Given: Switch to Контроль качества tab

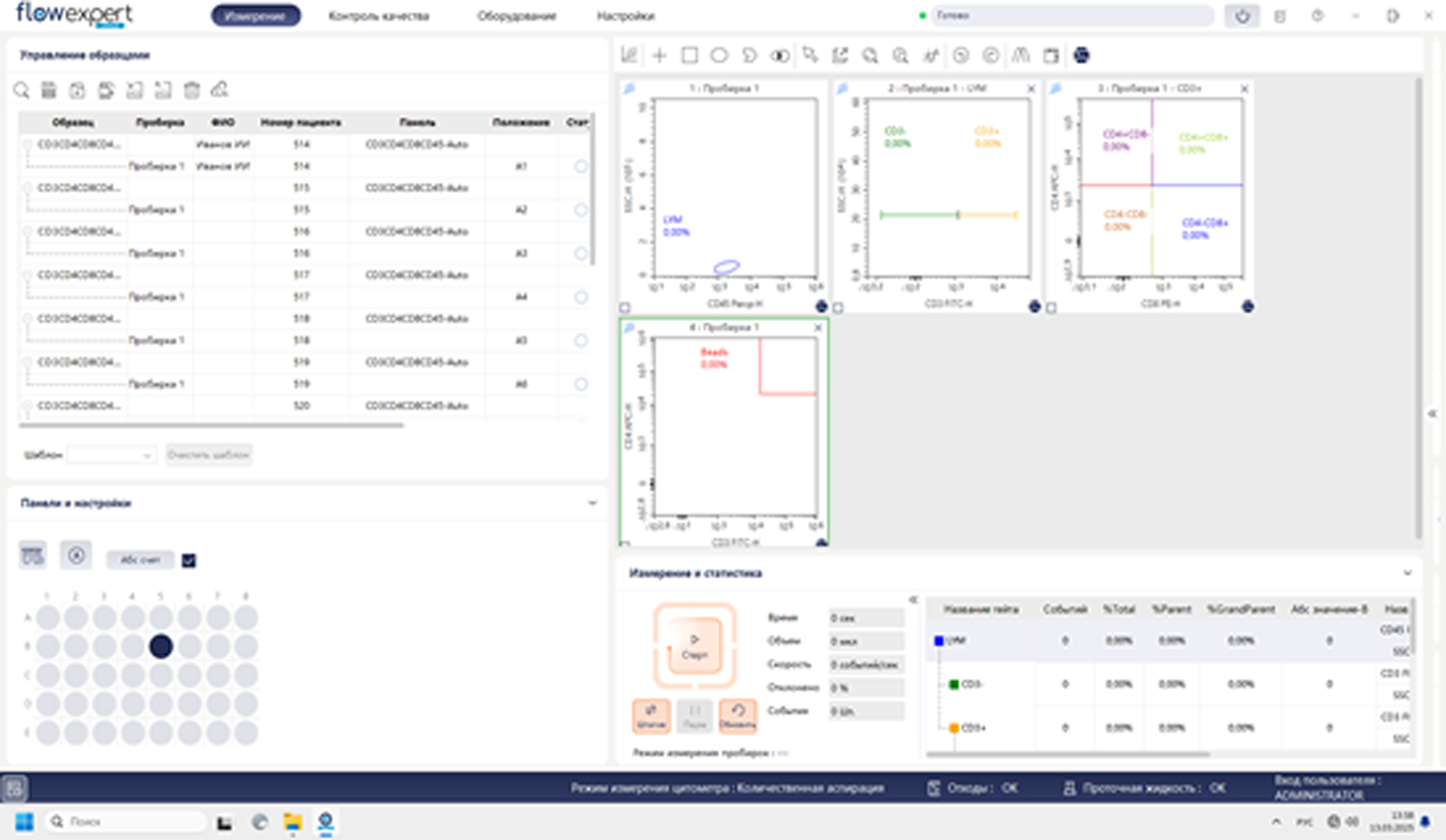Looking at the screenshot, I should tap(379, 16).
